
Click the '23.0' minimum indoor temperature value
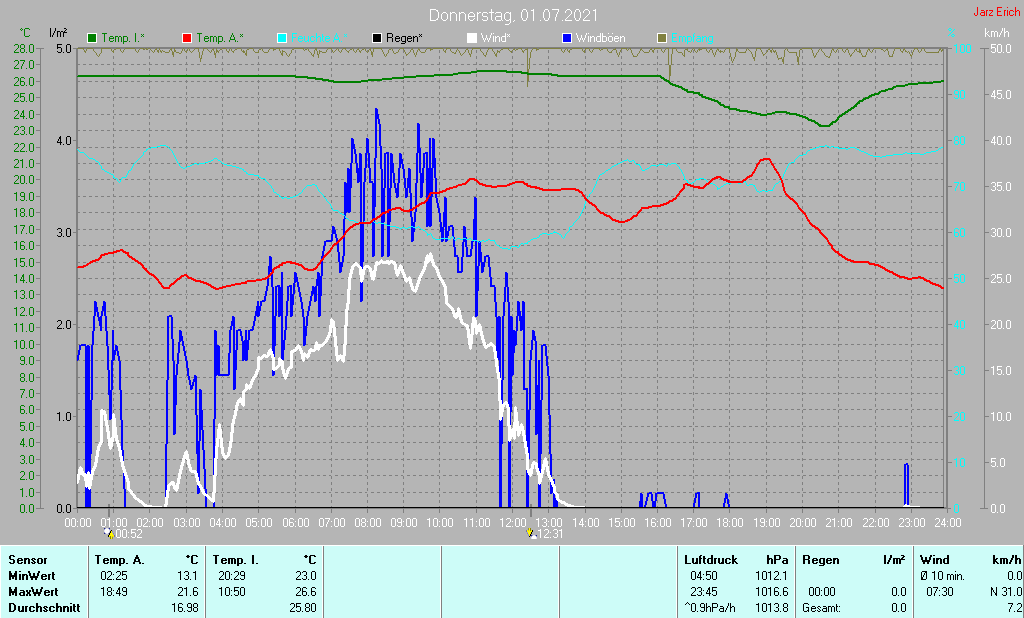click(x=306, y=576)
